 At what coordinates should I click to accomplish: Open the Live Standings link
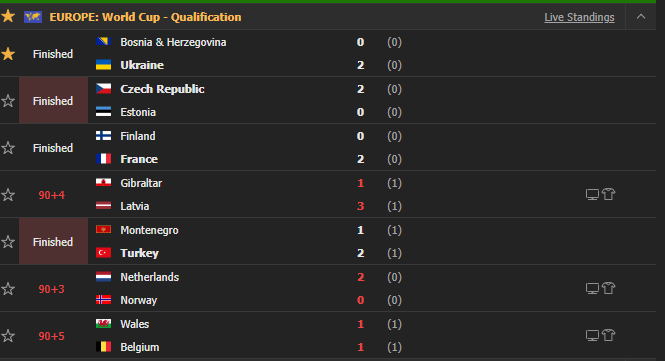click(x=579, y=17)
